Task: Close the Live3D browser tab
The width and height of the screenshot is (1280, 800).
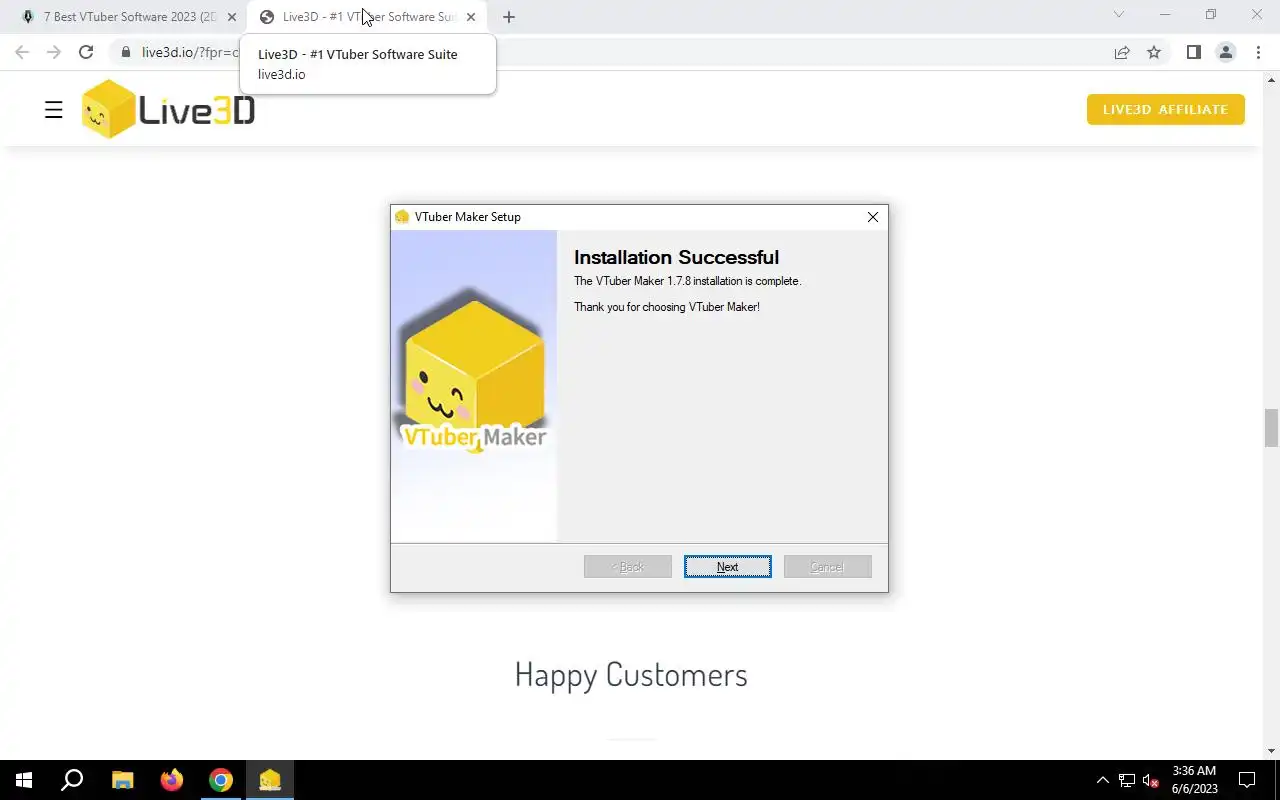Action: pyautogui.click(x=471, y=17)
